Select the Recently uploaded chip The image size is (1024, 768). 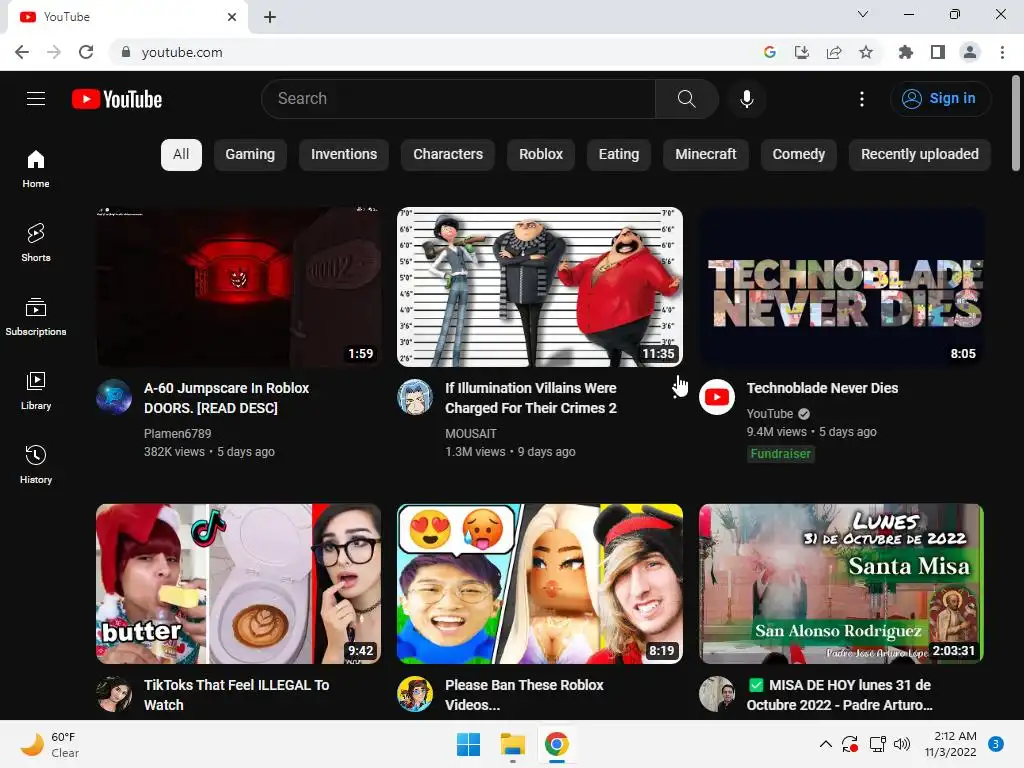(x=920, y=154)
